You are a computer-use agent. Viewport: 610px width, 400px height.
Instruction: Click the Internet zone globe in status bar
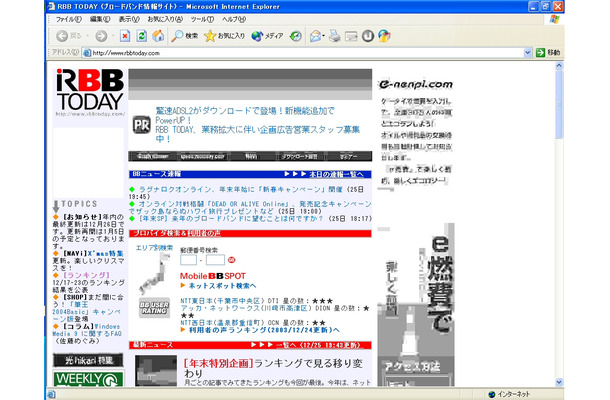[x=492, y=394]
